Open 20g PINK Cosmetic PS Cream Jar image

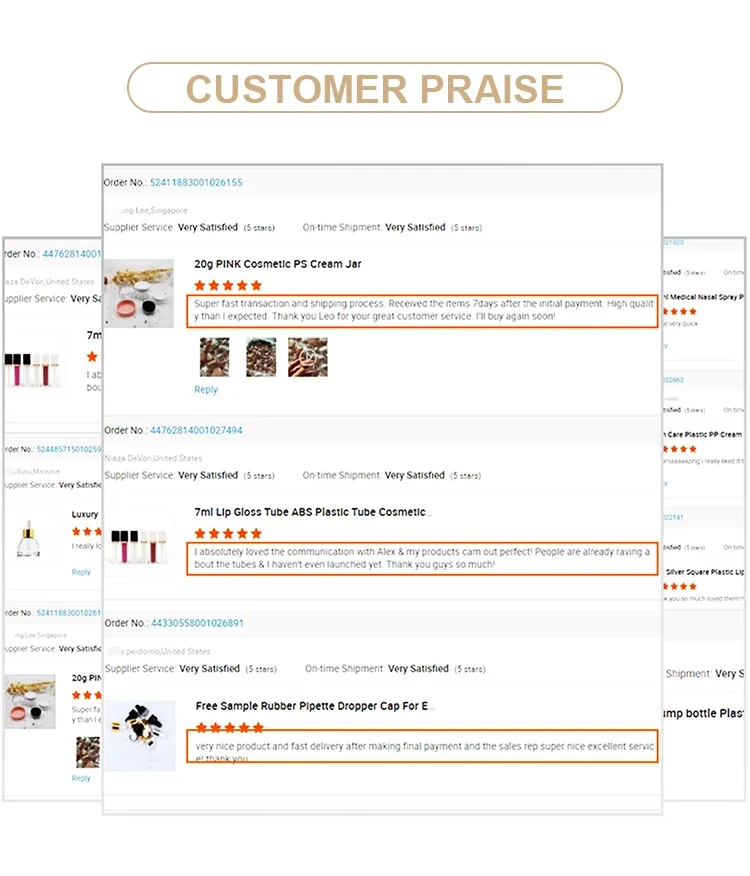[139, 293]
